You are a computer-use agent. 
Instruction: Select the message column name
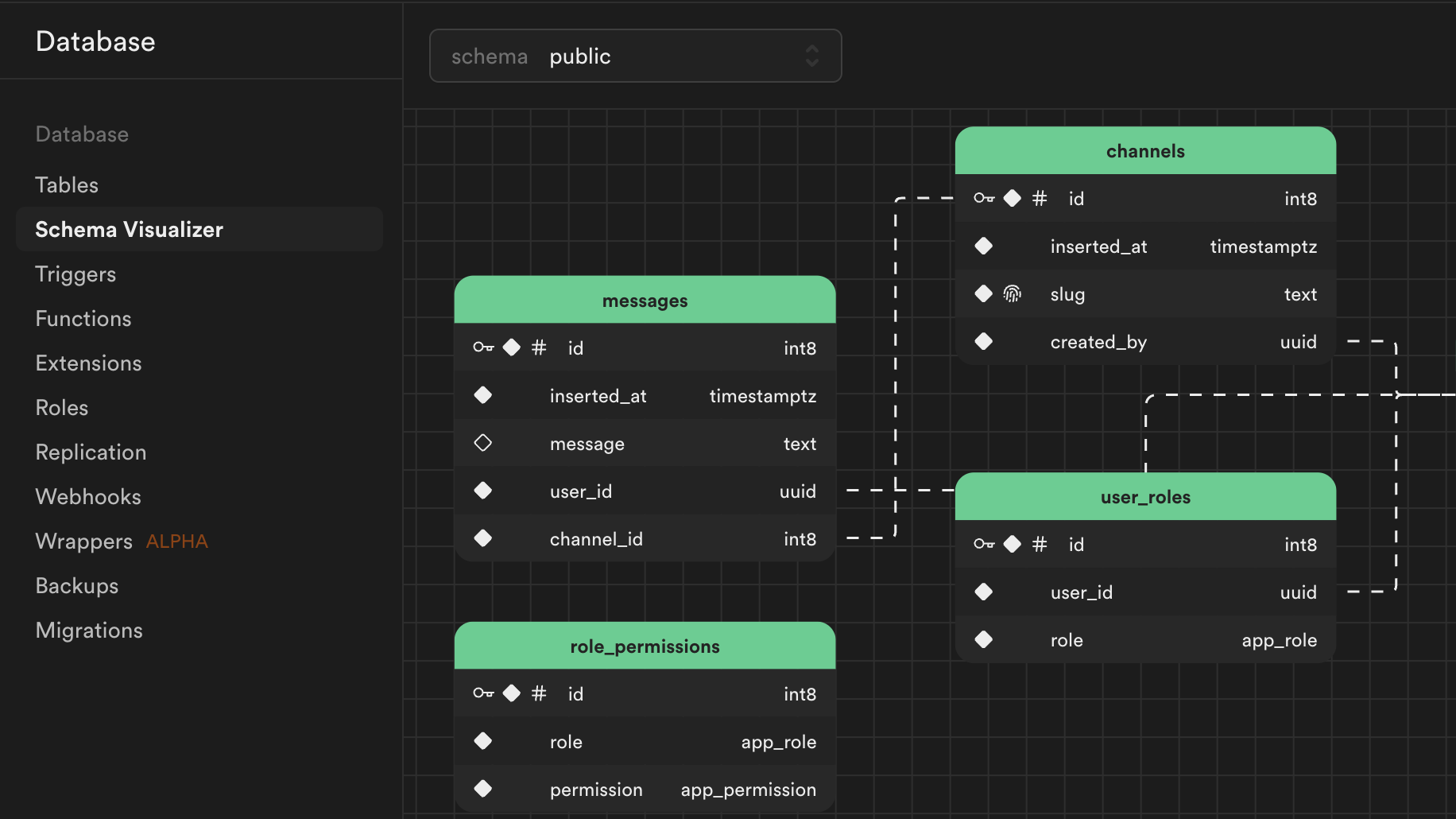587,444
